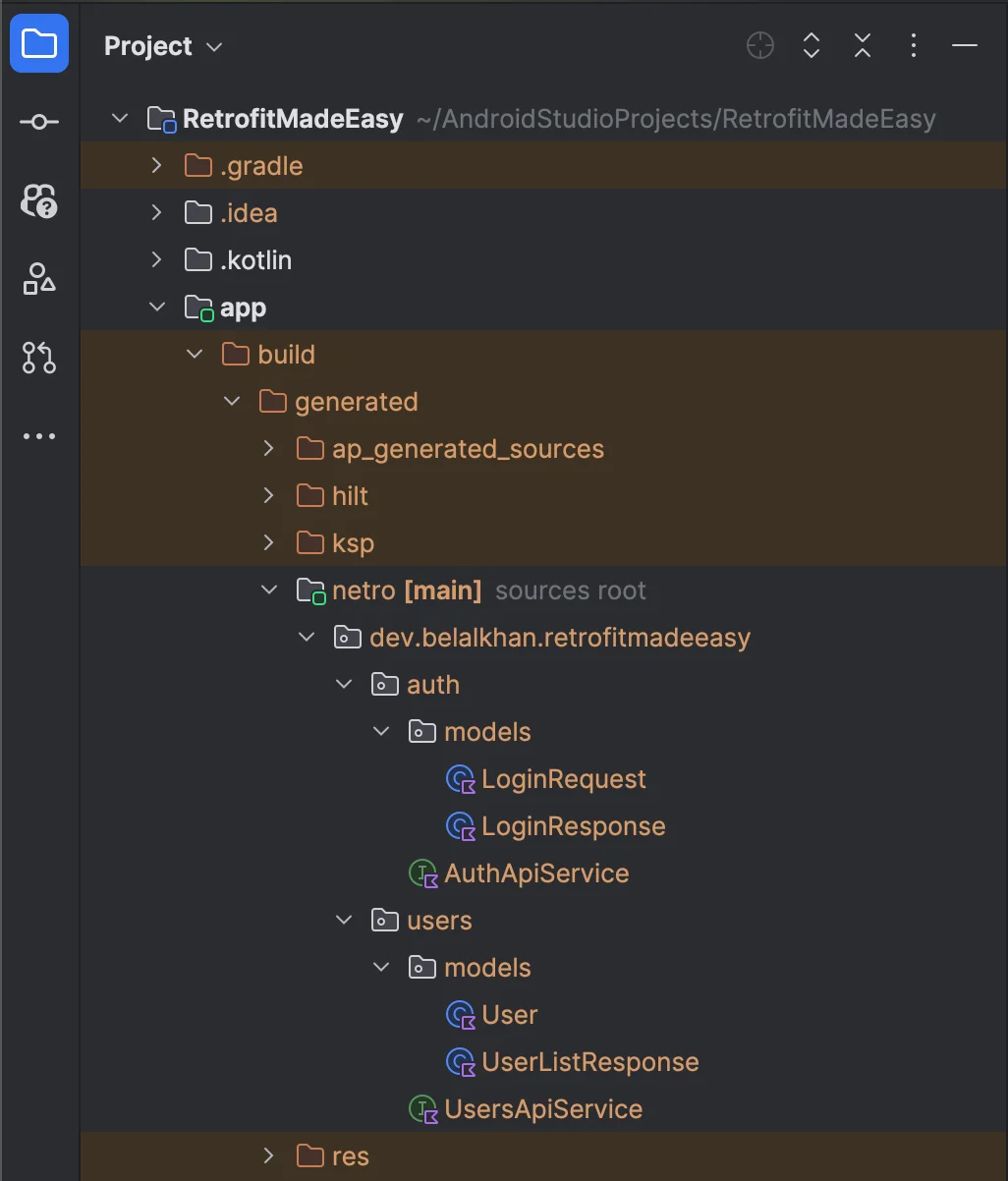This screenshot has height=1181, width=1008.
Task: Expand the .idea folder
Action: pyautogui.click(x=156, y=213)
